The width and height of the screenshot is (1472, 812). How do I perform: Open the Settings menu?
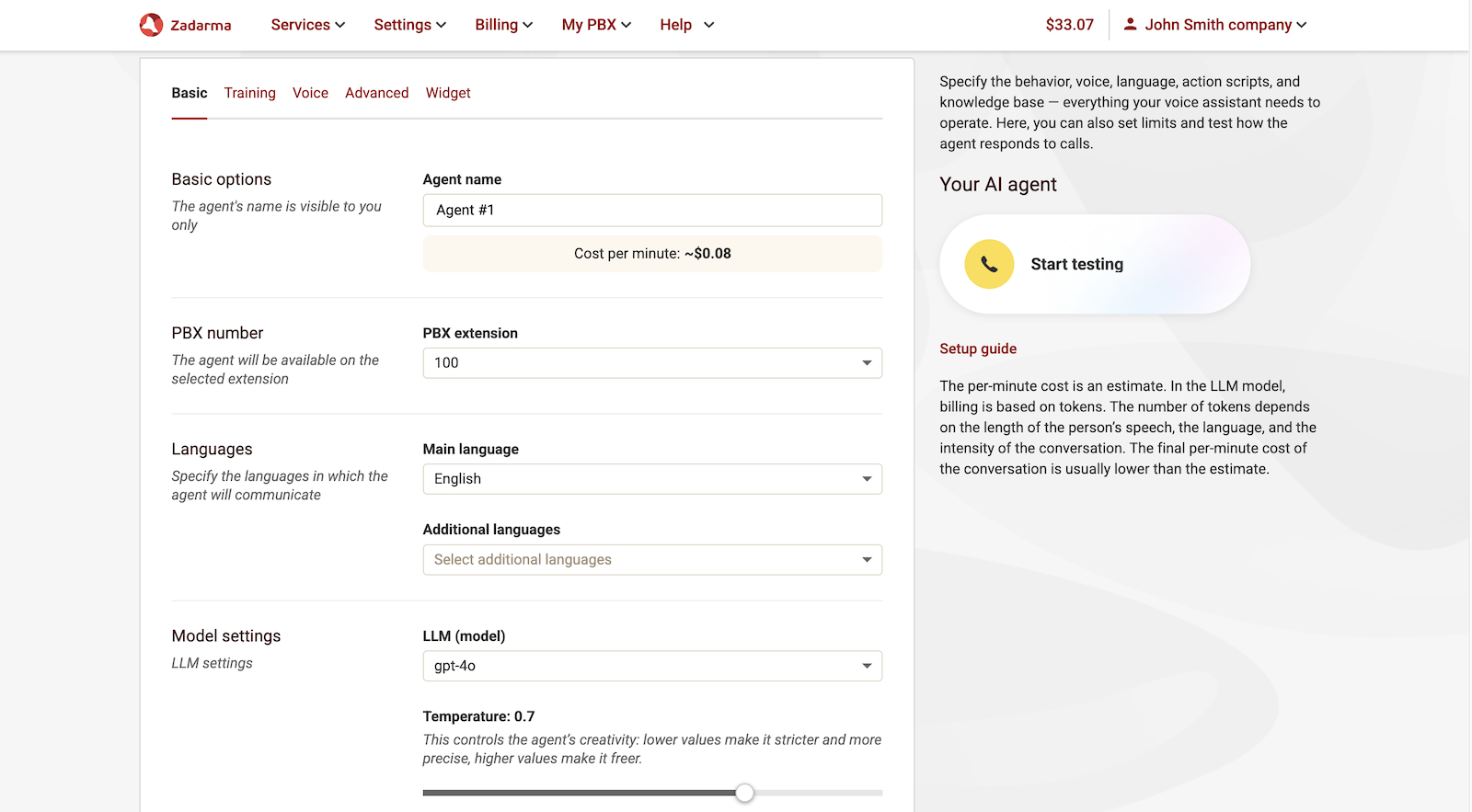(410, 25)
